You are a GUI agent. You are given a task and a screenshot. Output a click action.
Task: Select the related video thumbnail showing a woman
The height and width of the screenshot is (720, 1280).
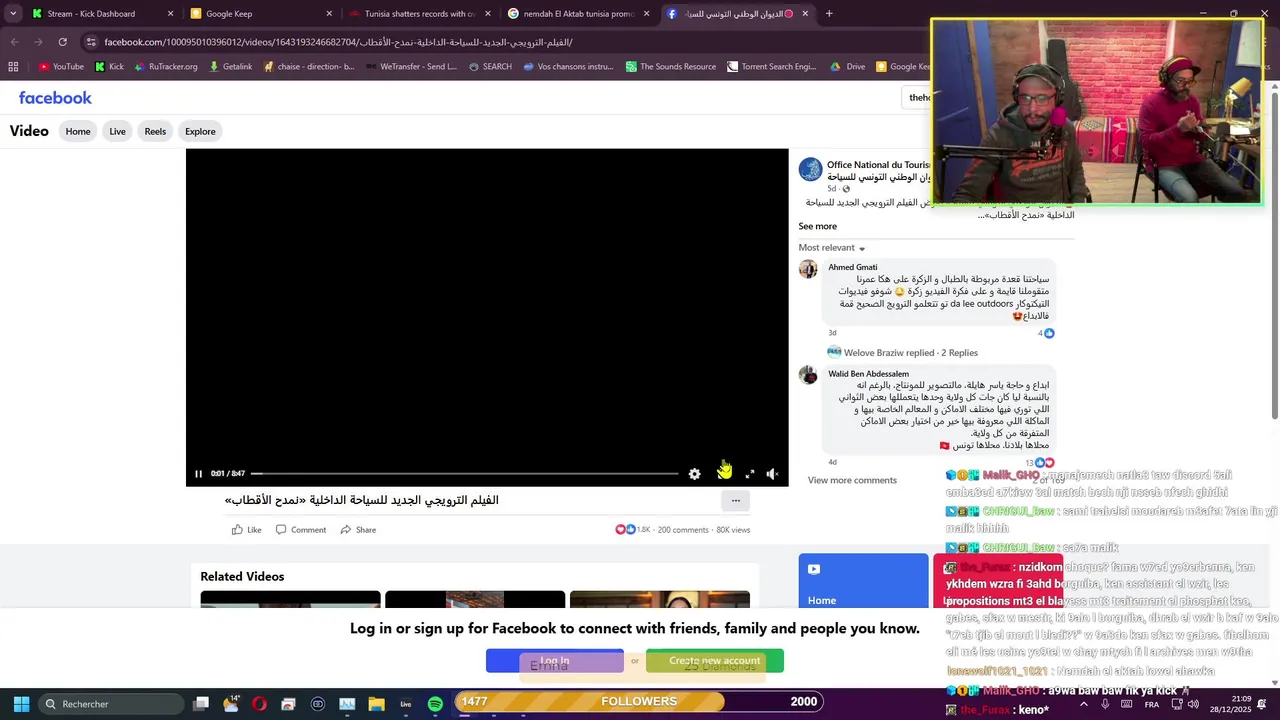click(660, 599)
